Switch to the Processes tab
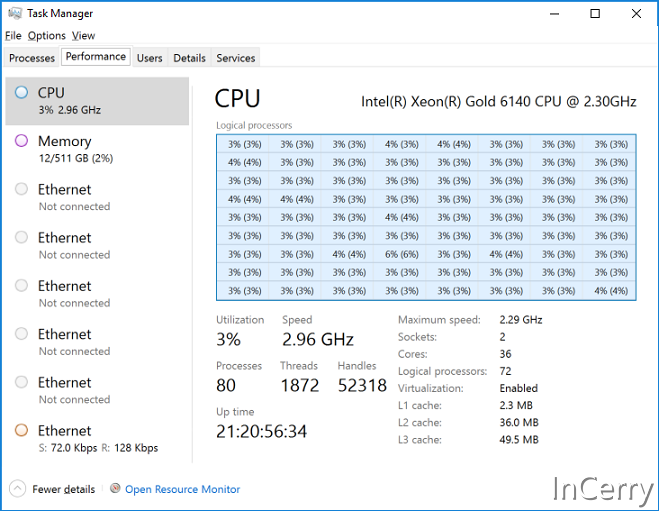Screen dimensions: 659x511 pos(32,58)
